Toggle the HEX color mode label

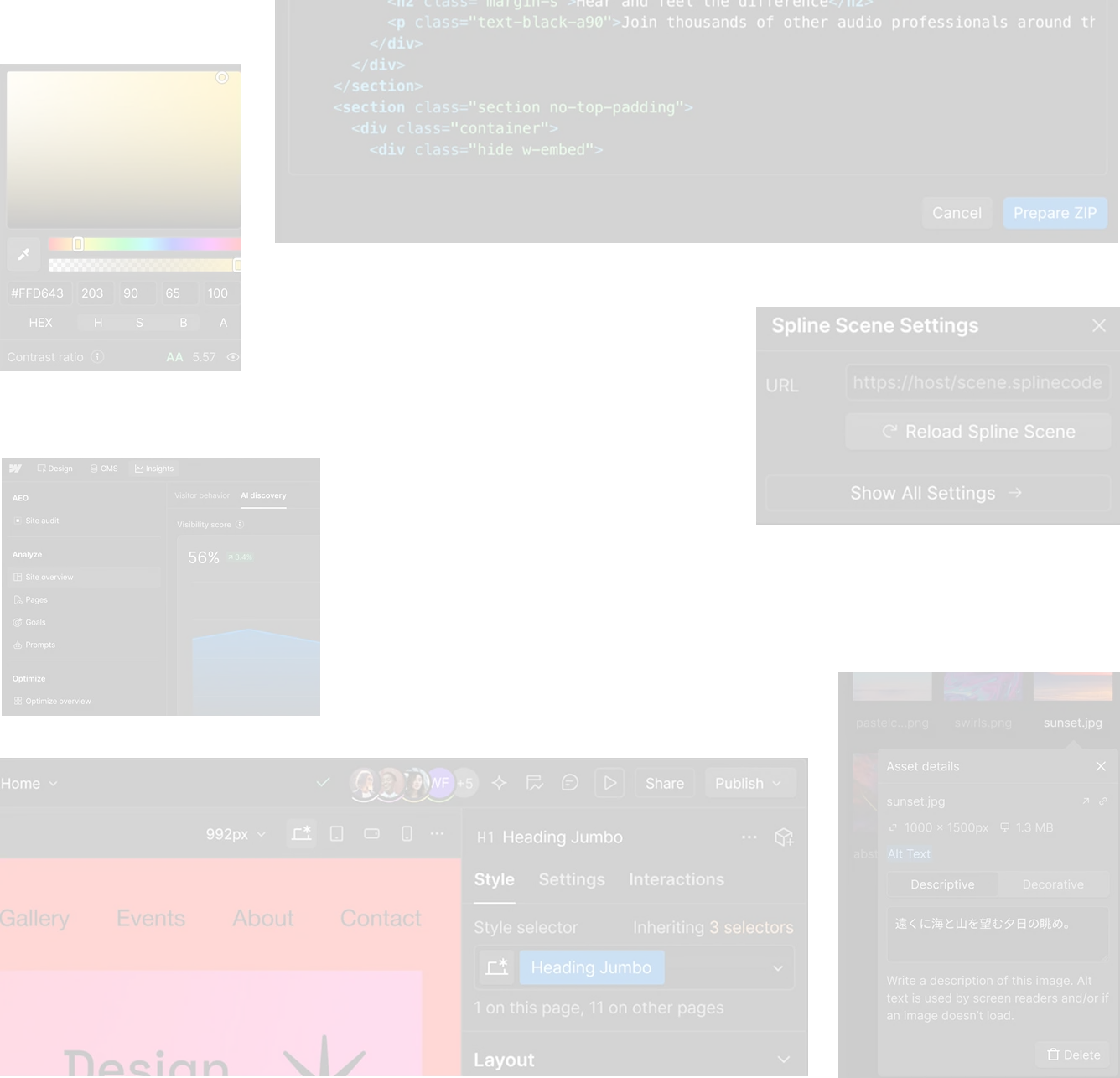click(40, 323)
